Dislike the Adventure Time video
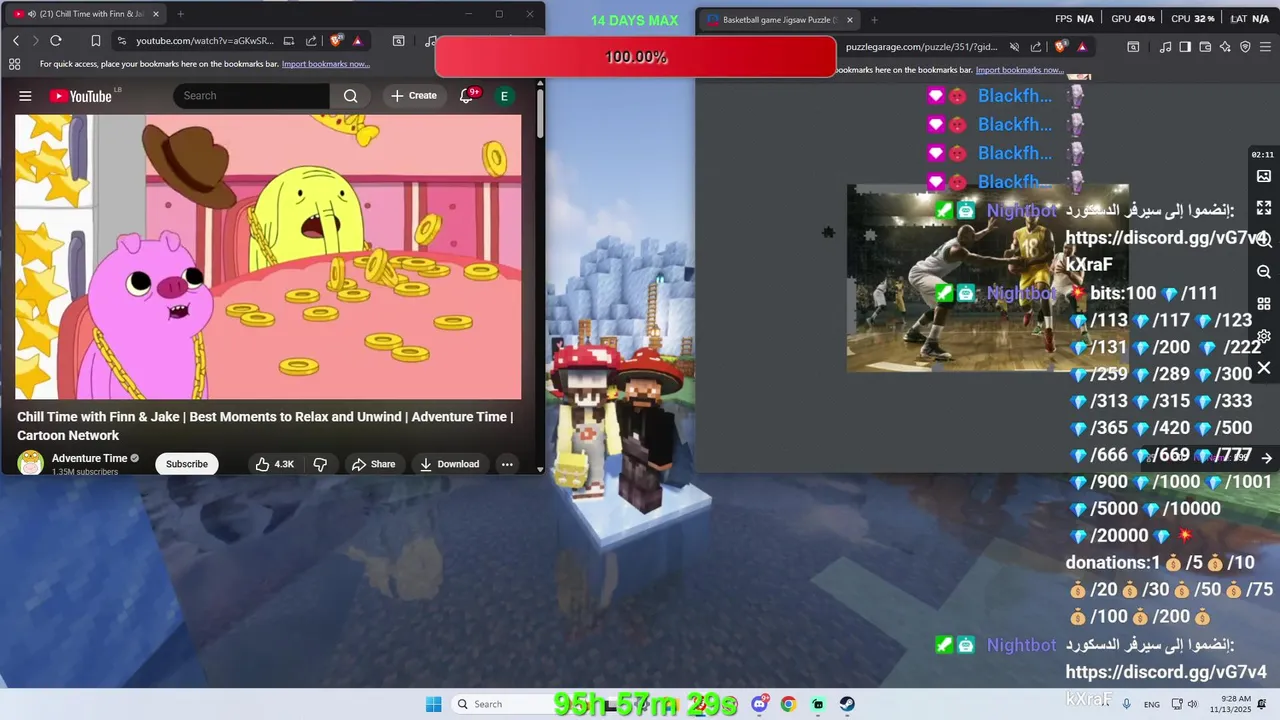 320,464
